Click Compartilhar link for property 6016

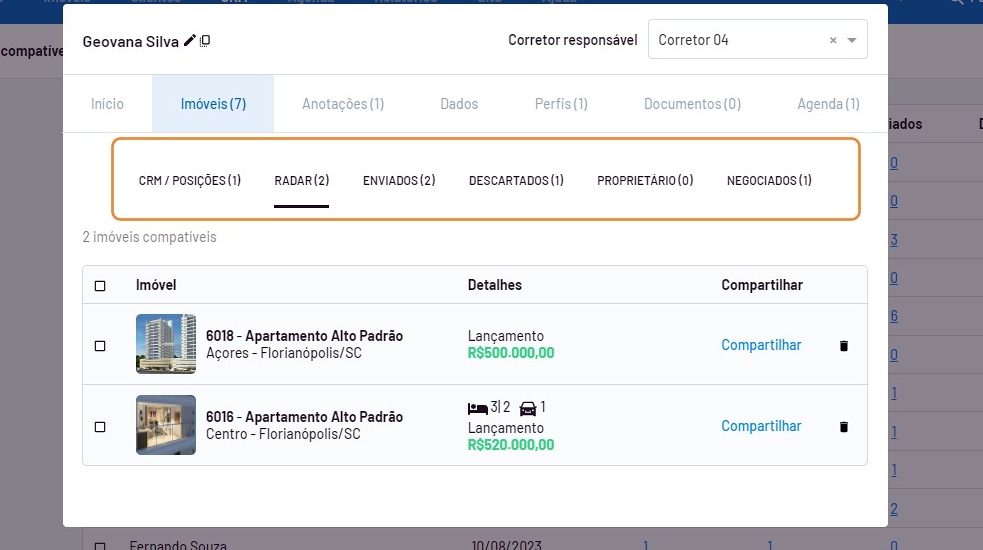click(761, 426)
